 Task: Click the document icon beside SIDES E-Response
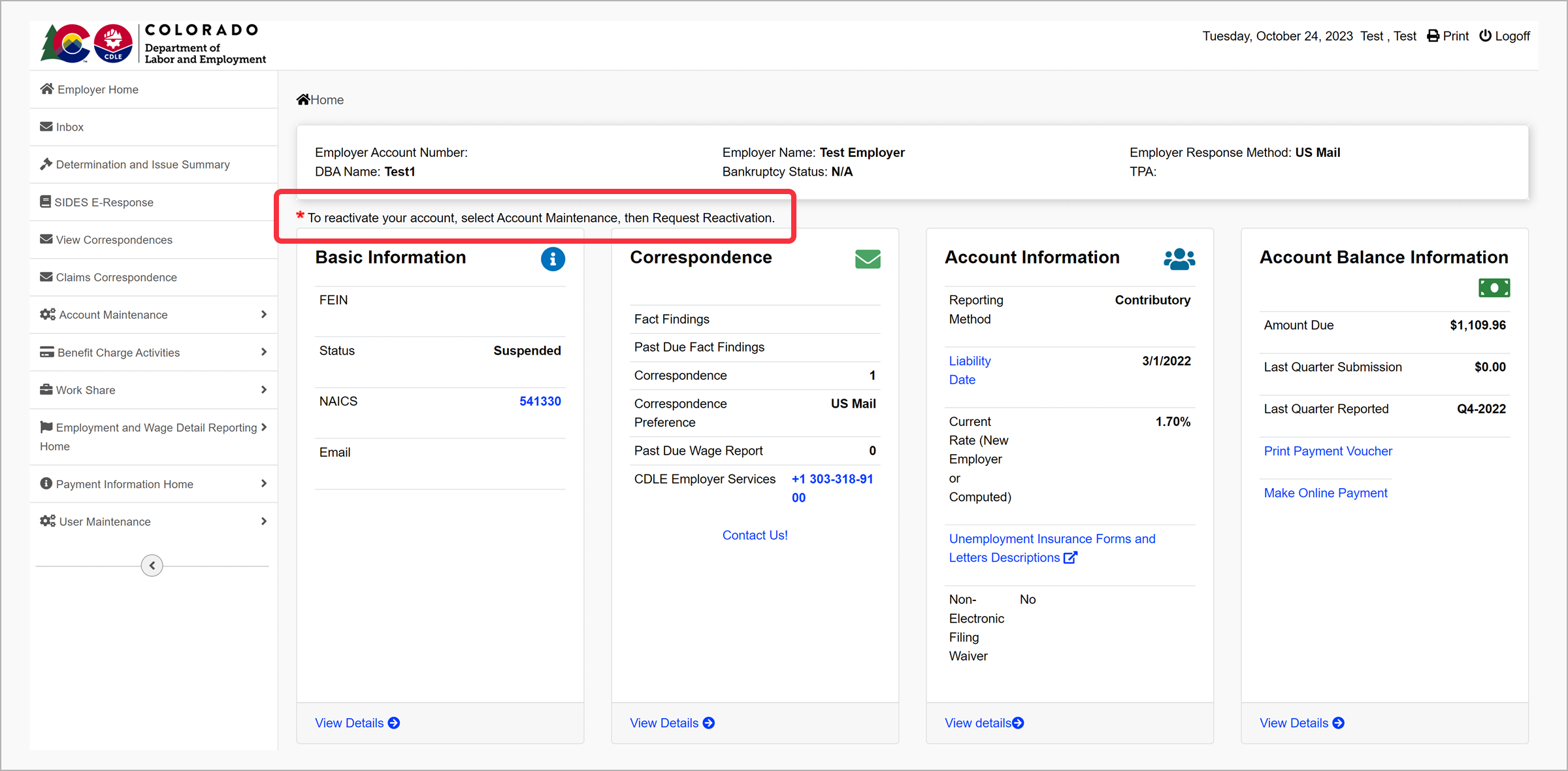[46, 201]
